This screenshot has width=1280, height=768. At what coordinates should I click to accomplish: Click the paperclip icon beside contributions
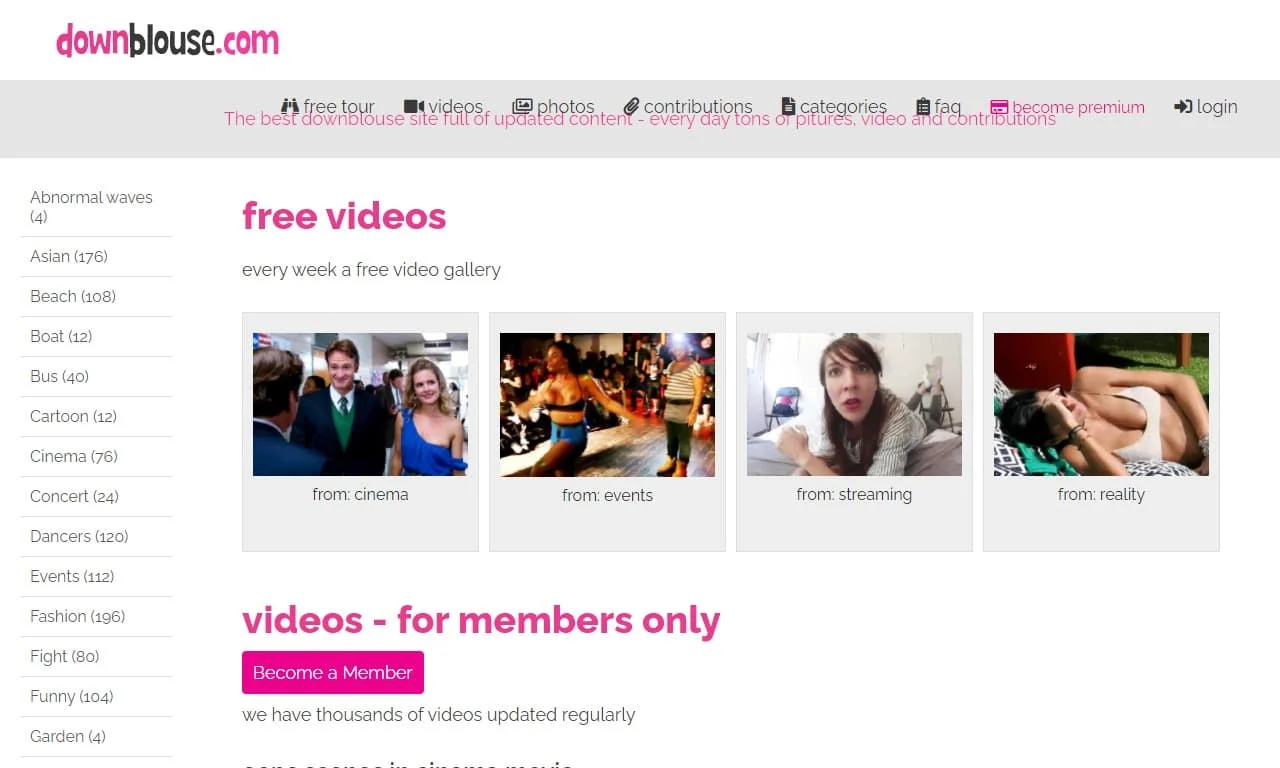(631, 106)
